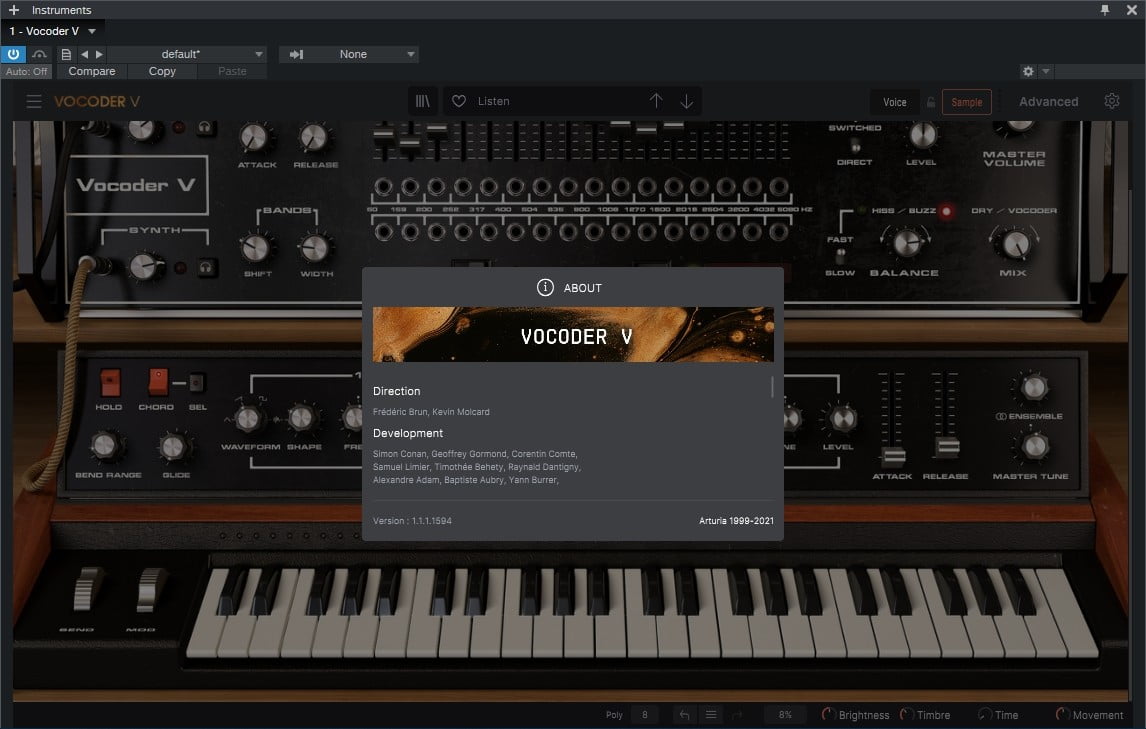
Task: Click the BALANCE knob
Action: click(x=906, y=243)
